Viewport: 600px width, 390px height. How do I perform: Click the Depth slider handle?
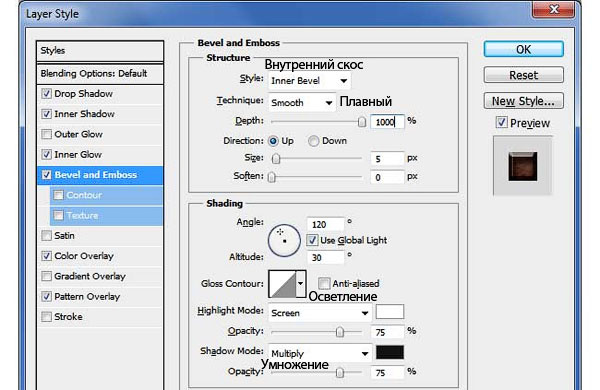coord(362,122)
